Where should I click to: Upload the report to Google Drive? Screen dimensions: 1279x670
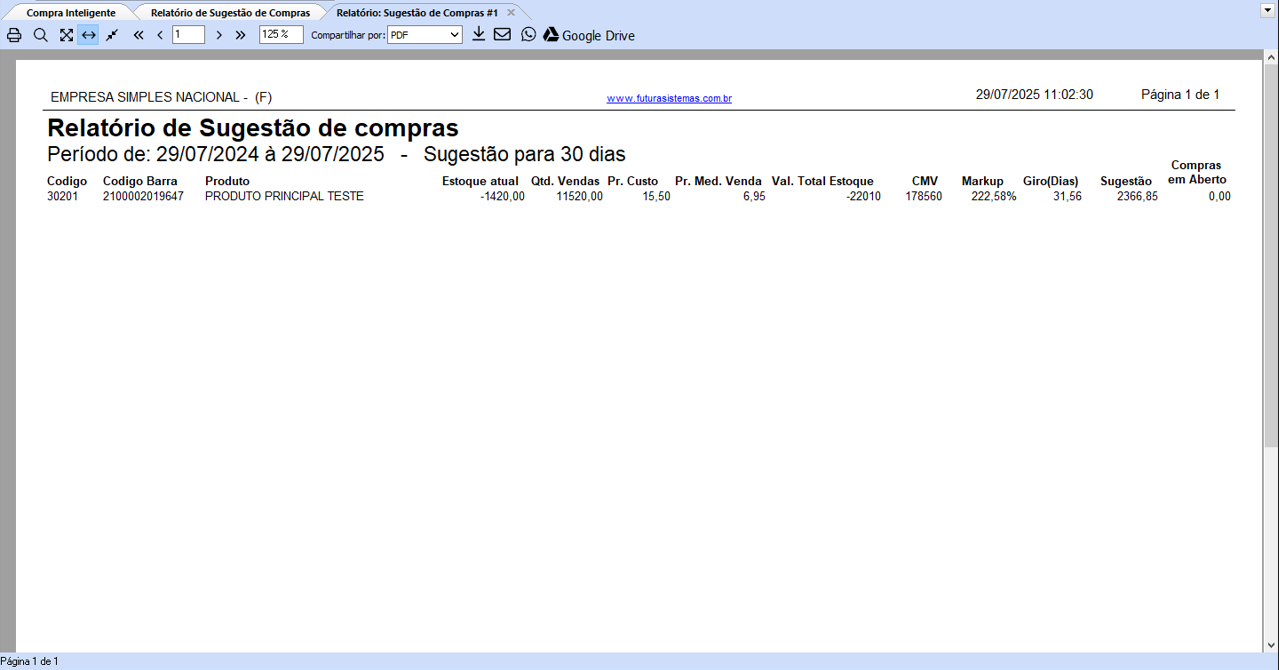[589, 35]
